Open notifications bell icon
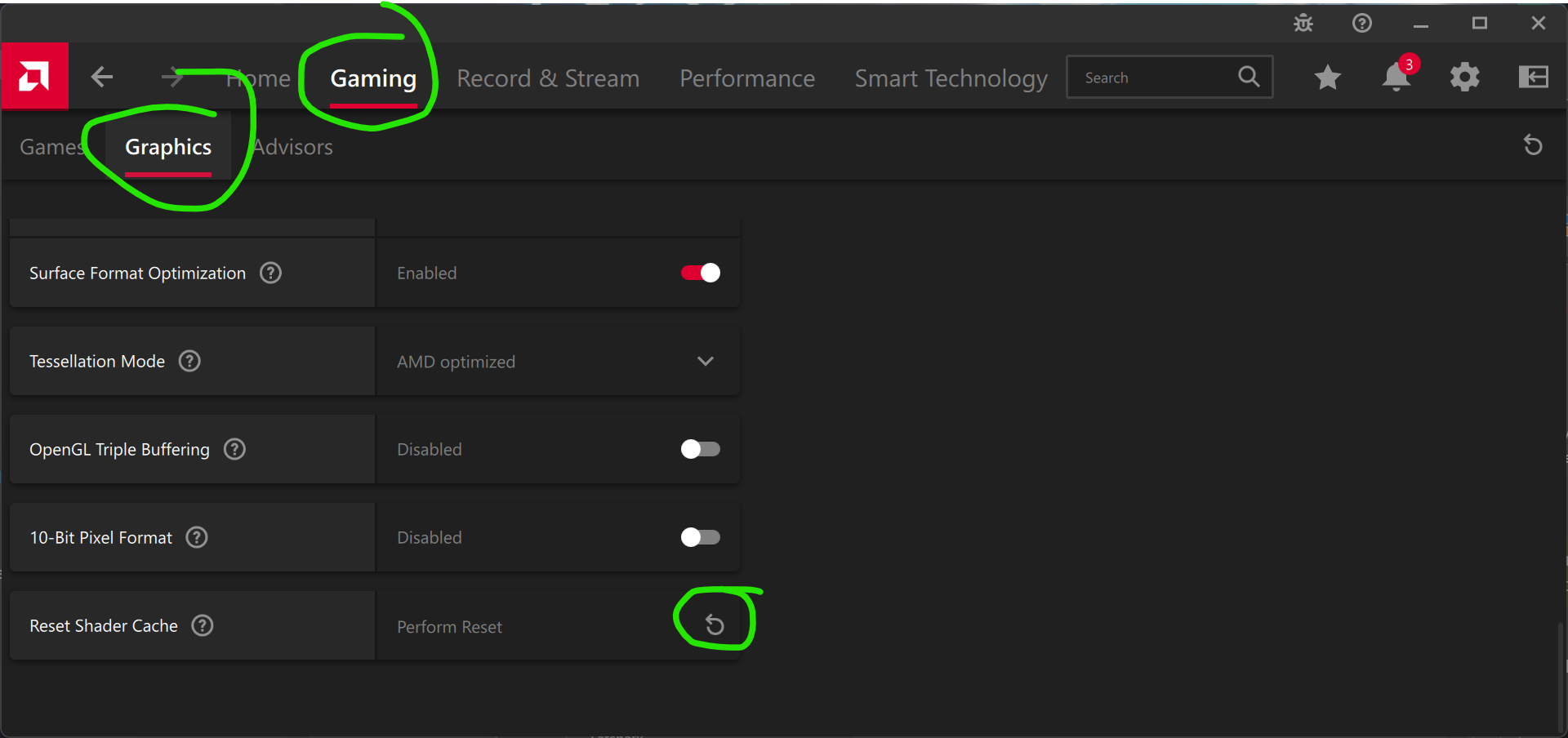The image size is (1568, 738). [1396, 78]
